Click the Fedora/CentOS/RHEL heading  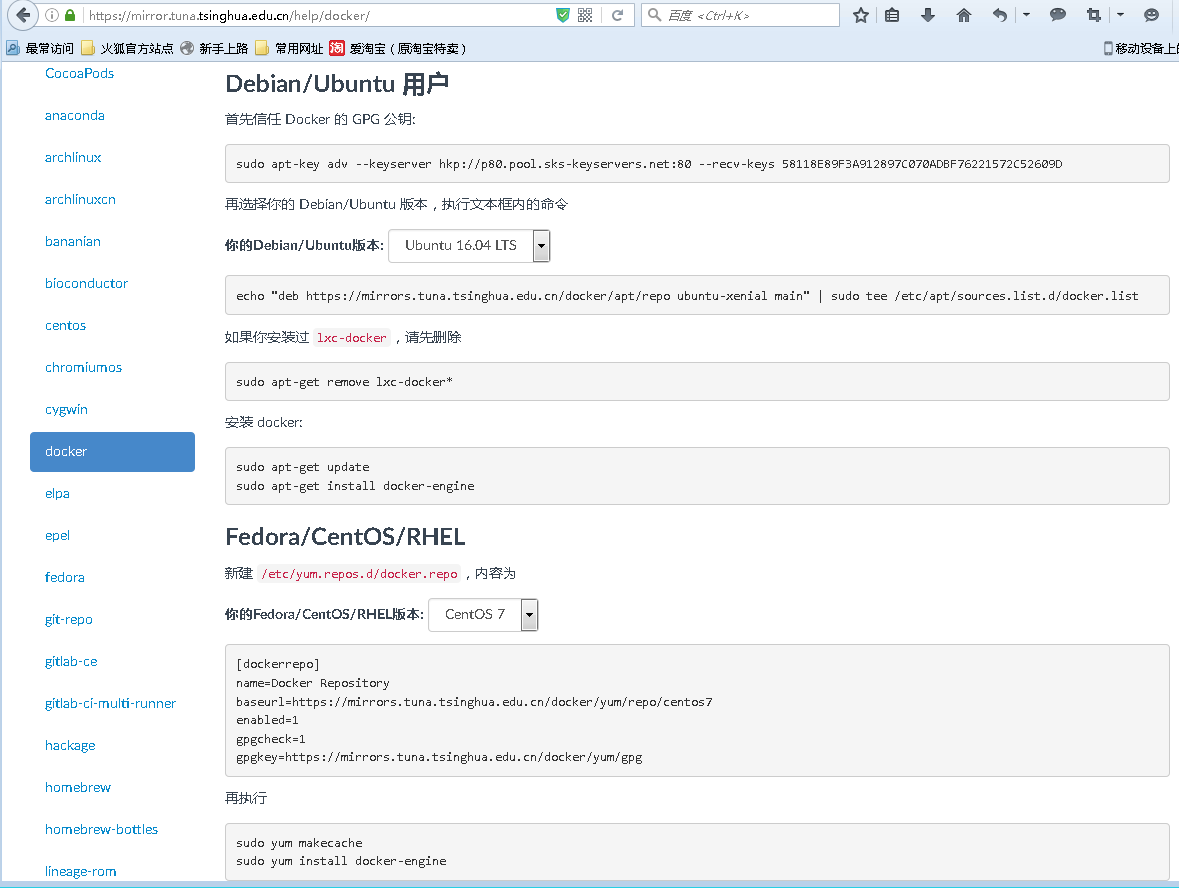pos(345,537)
